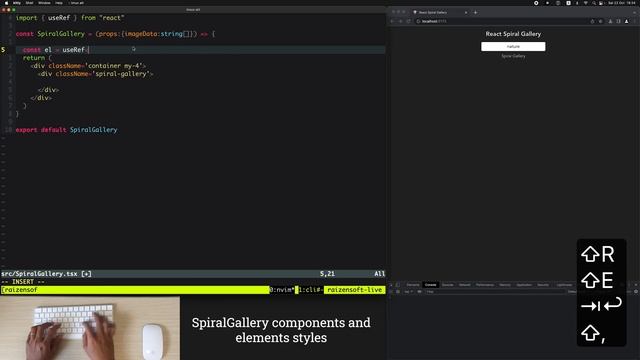Image resolution: width=640 pixels, height=360 pixels.
Task: Open the Console tab in DevTools
Action: (x=430, y=285)
